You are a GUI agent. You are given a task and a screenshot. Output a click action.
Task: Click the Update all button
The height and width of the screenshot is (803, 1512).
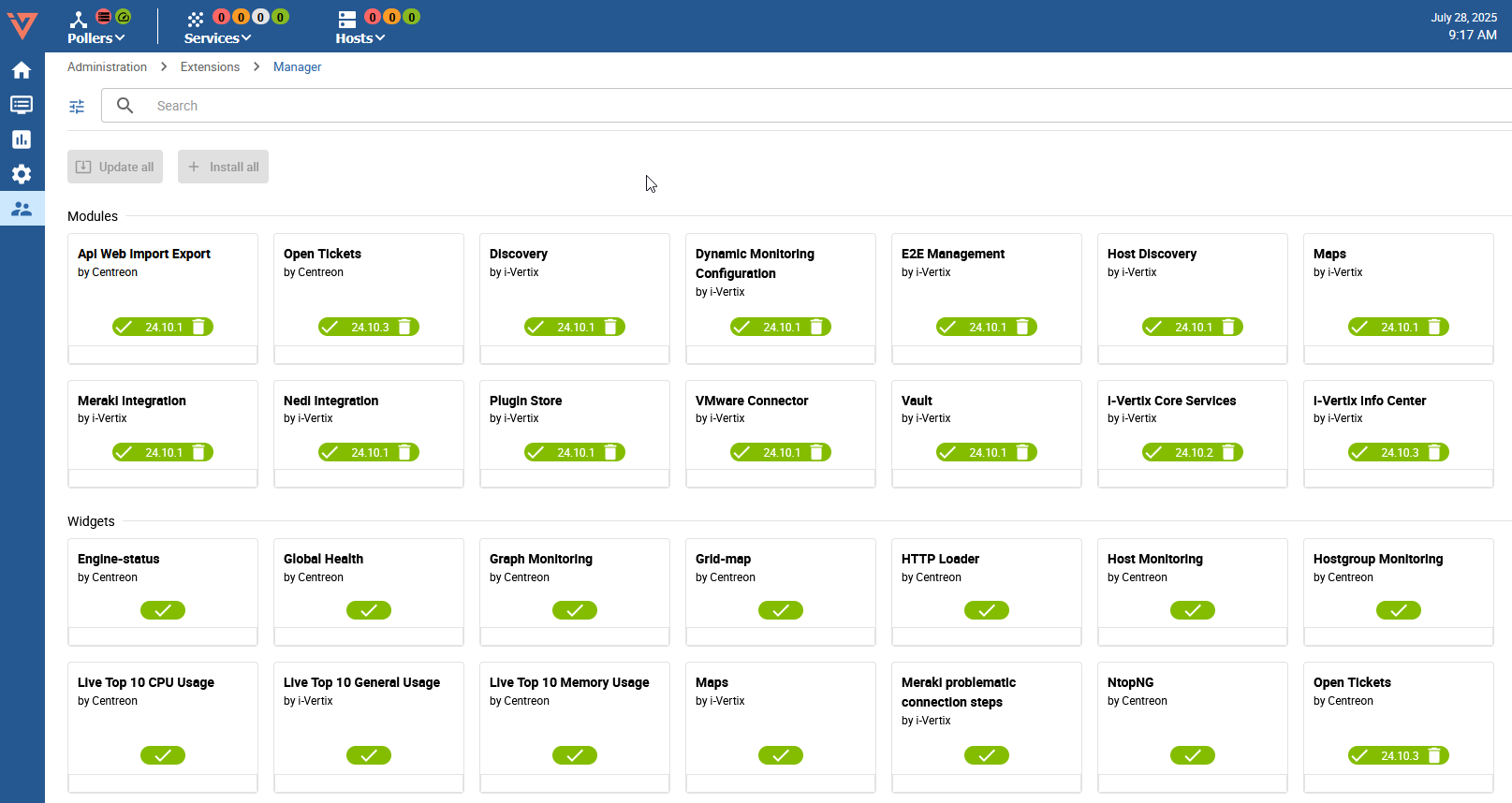click(x=115, y=167)
